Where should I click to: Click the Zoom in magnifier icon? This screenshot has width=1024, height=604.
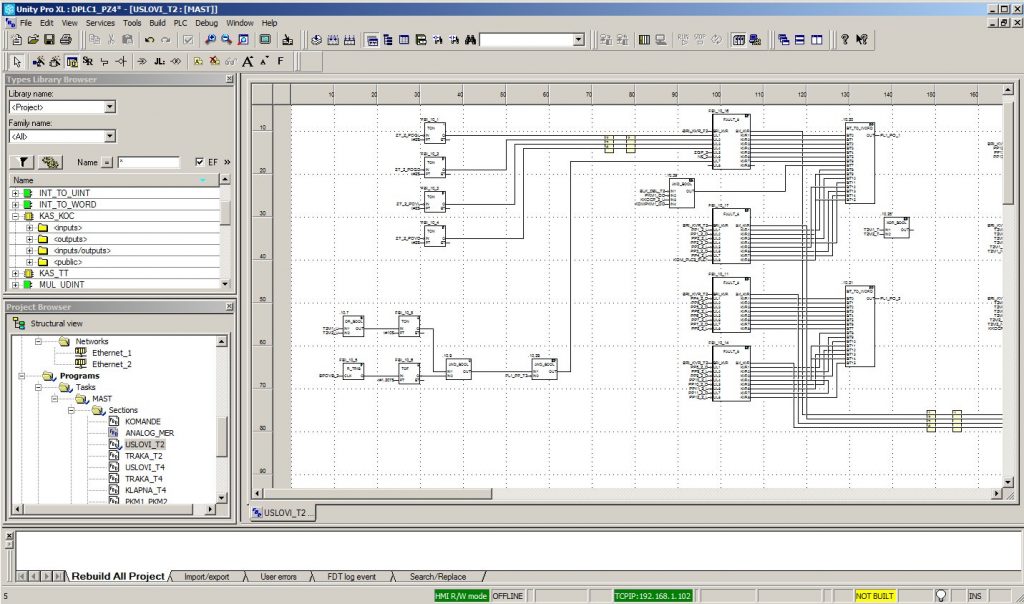210,40
